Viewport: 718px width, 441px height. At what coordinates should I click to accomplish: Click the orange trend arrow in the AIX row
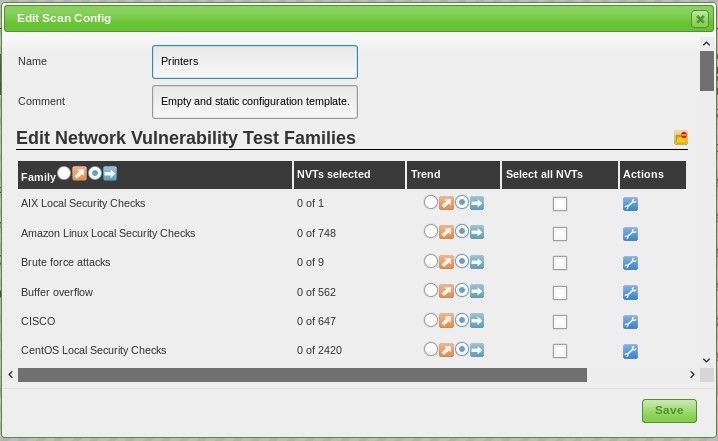446,203
